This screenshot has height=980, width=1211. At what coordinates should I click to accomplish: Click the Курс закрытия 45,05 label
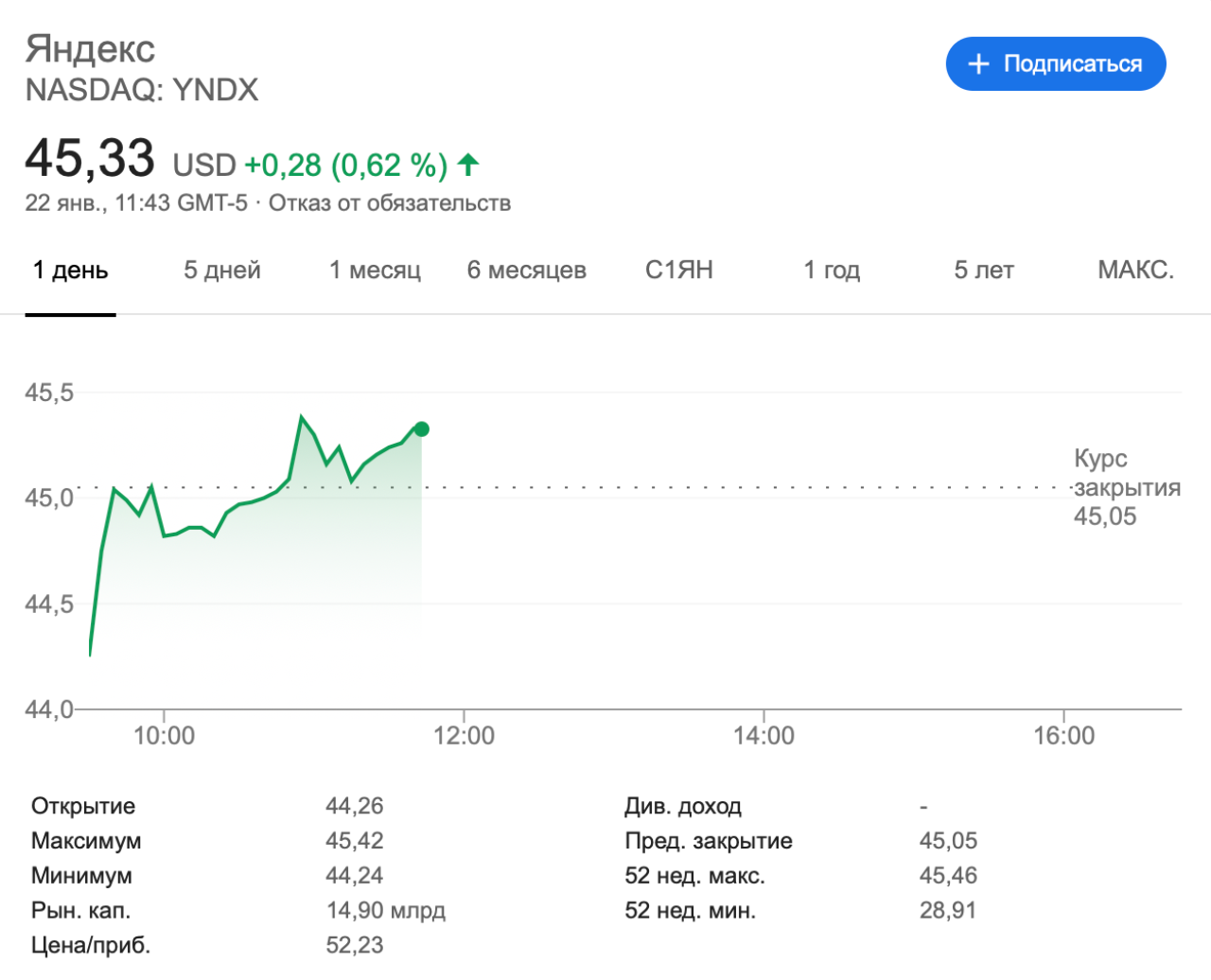click(1127, 488)
